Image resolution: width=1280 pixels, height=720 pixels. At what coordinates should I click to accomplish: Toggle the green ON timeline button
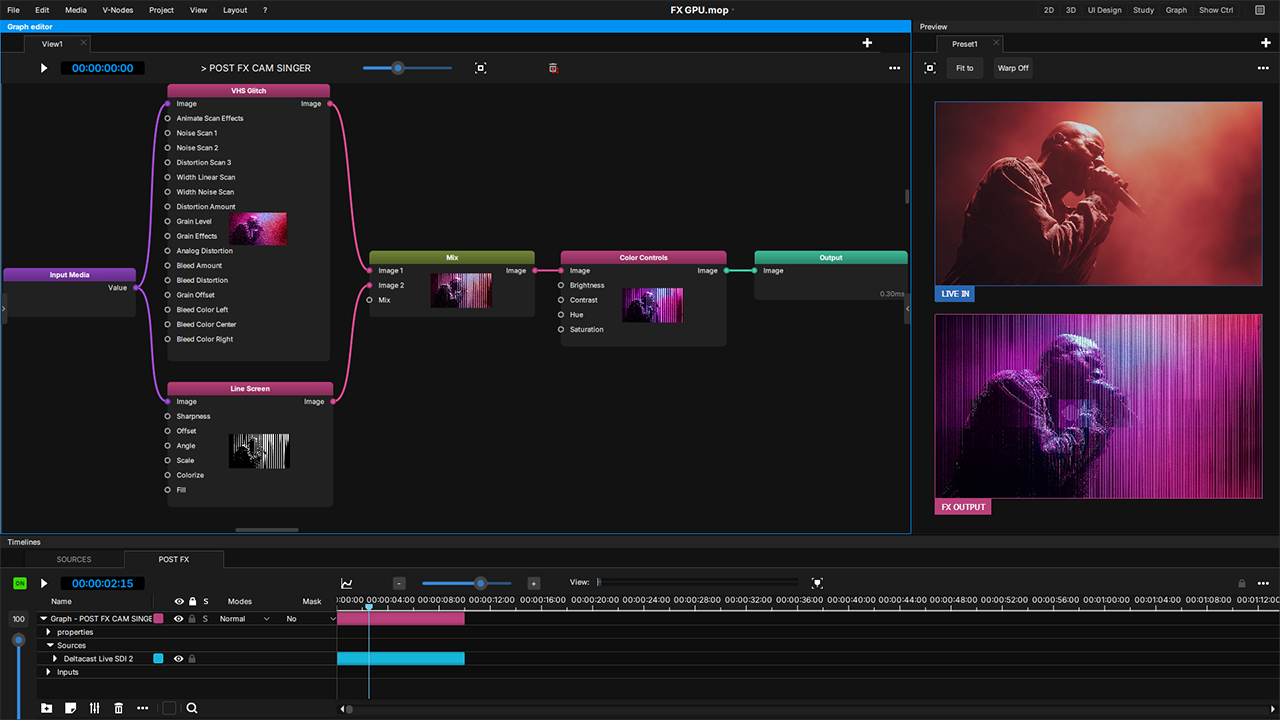click(x=20, y=583)
